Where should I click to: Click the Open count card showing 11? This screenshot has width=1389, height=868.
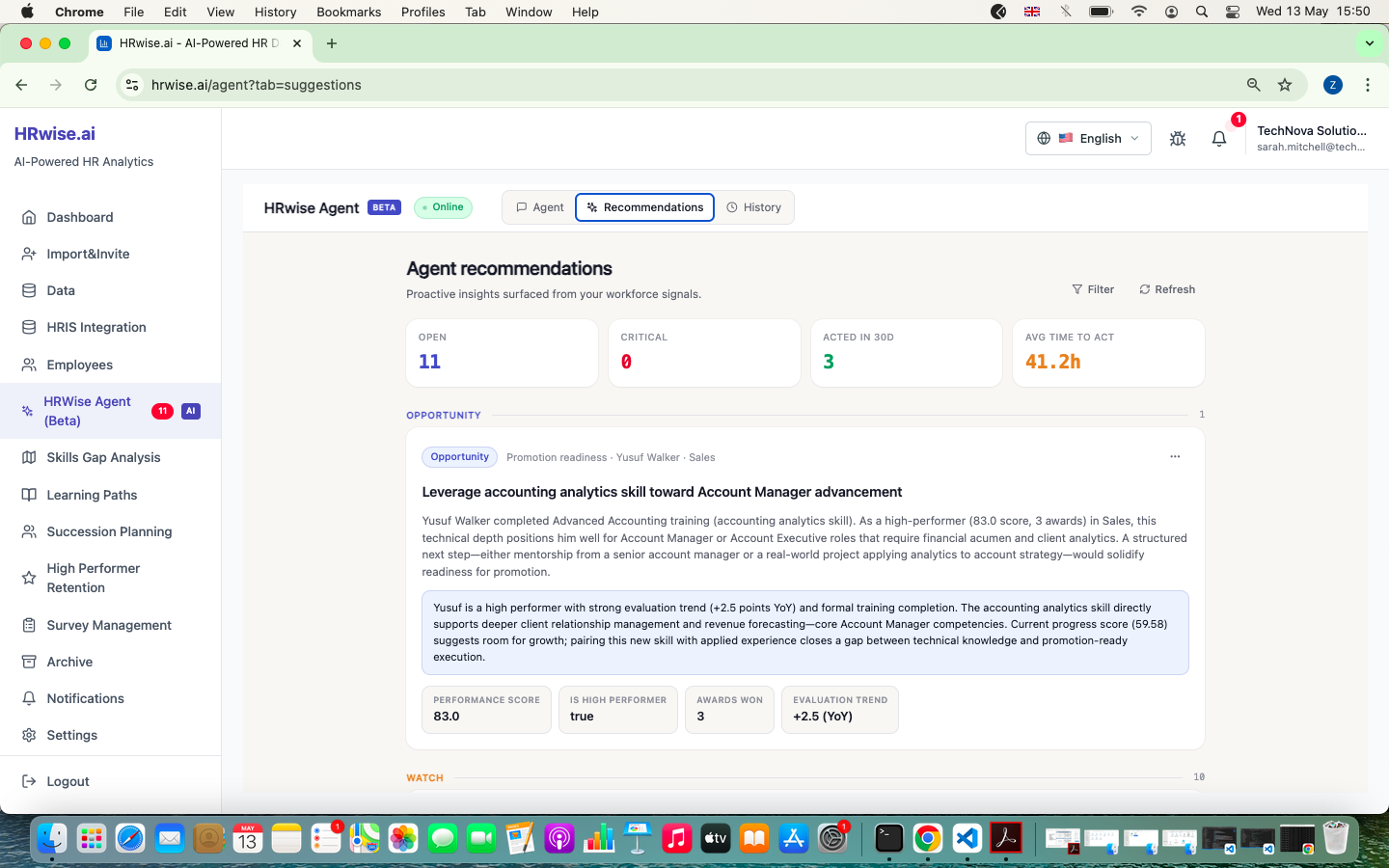(x=502, y=353)
